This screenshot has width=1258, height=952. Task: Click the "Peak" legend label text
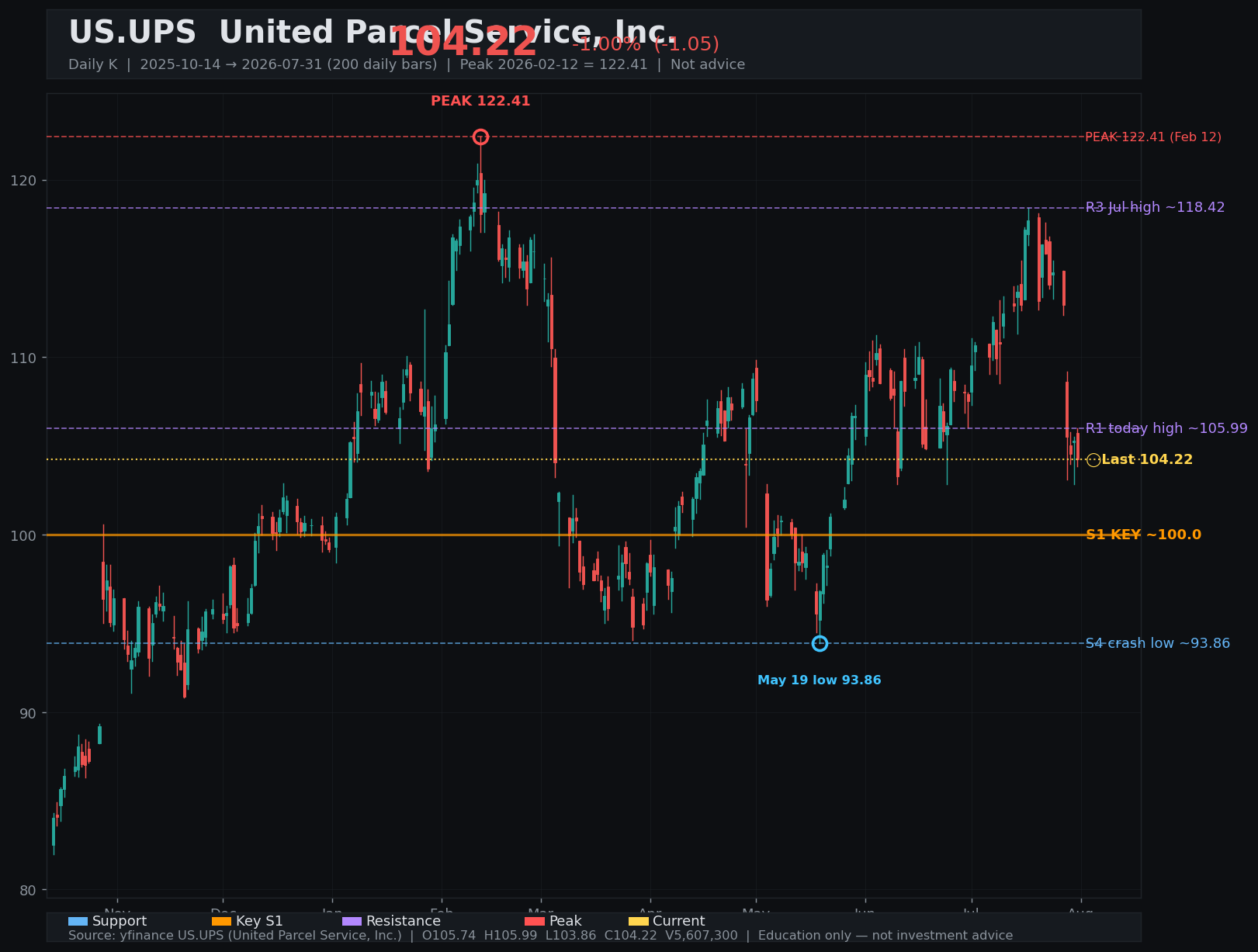coord(565,922)
